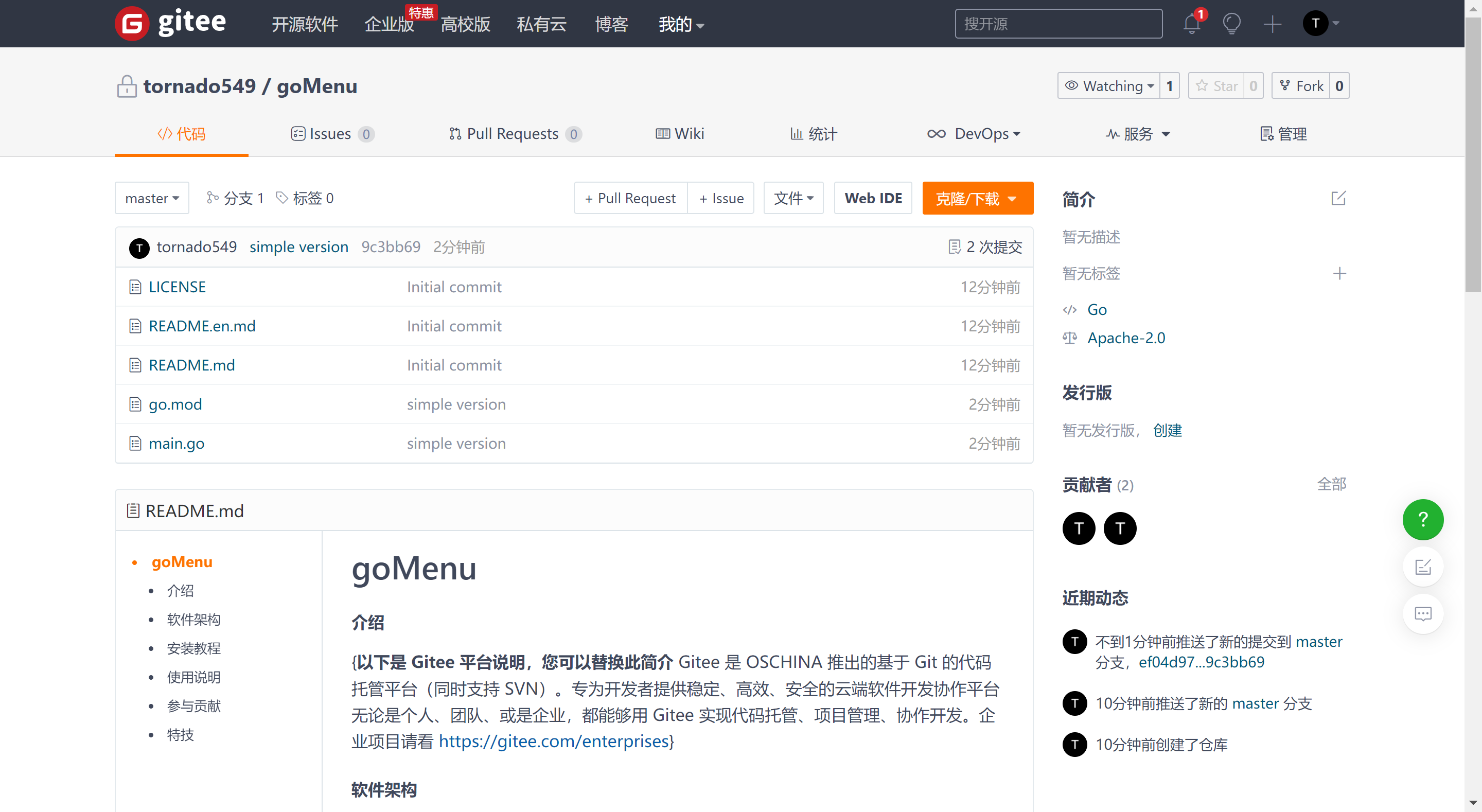
Task: Open the gitee.com/enterprises link in README
Action: click(554, 741)
